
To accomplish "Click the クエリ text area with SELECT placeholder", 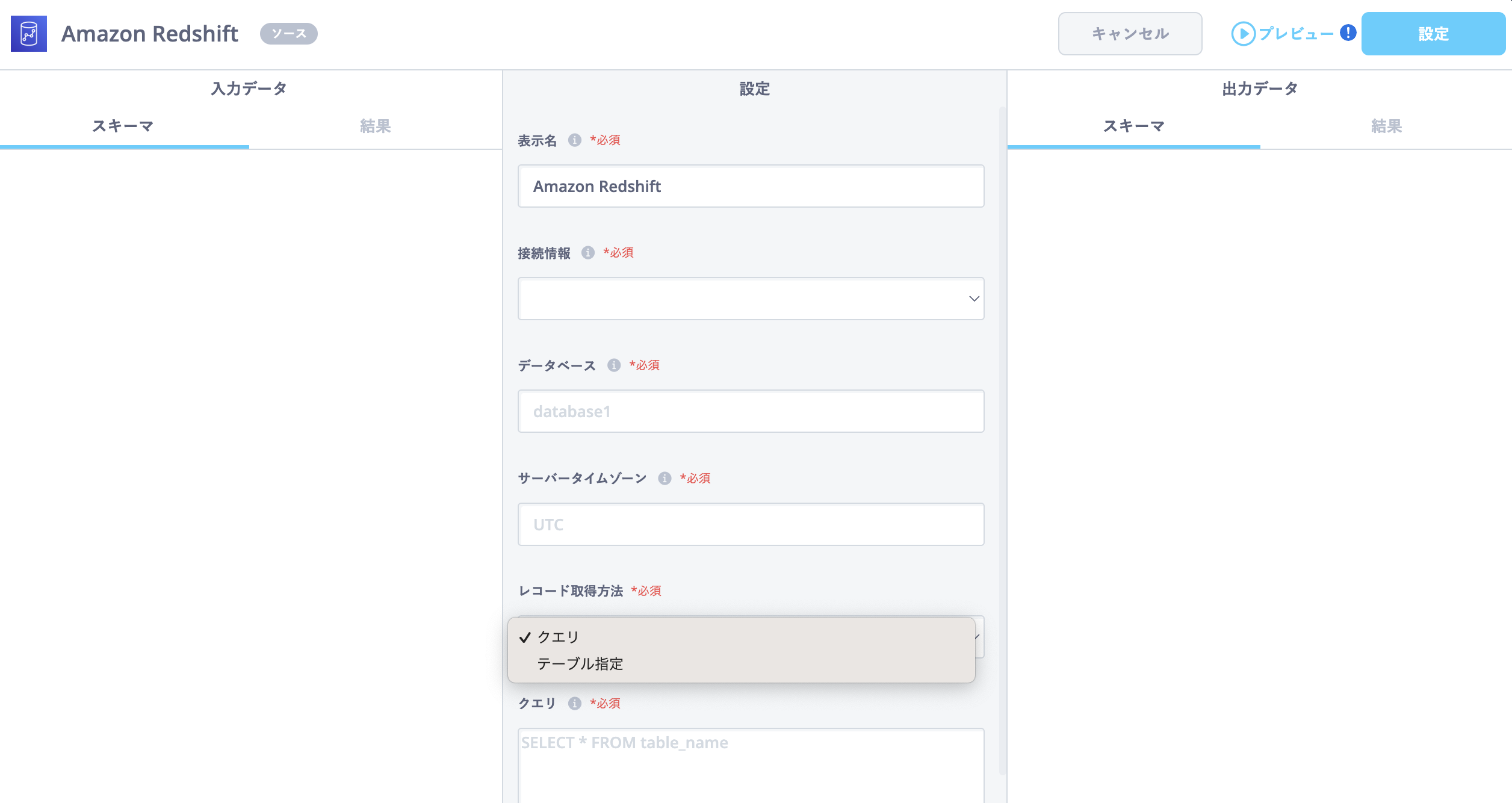I will pos(751,766).
